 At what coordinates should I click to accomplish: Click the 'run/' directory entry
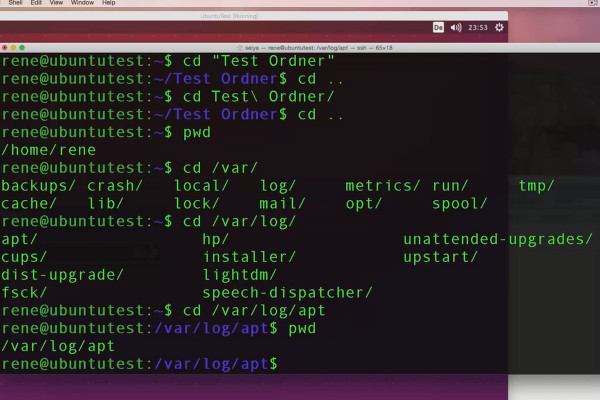coord(450,186)
